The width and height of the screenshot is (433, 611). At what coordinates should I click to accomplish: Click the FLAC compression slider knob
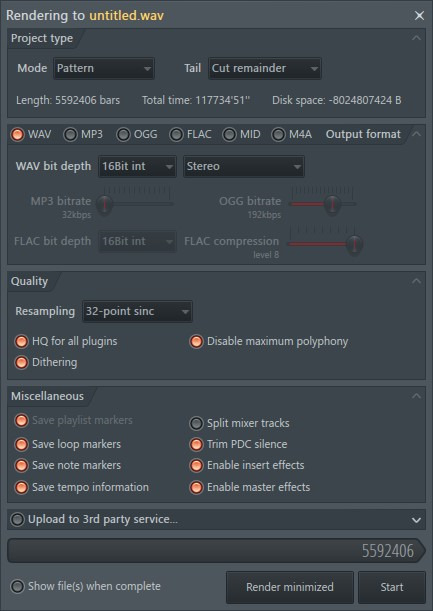[x=355, y=244]
